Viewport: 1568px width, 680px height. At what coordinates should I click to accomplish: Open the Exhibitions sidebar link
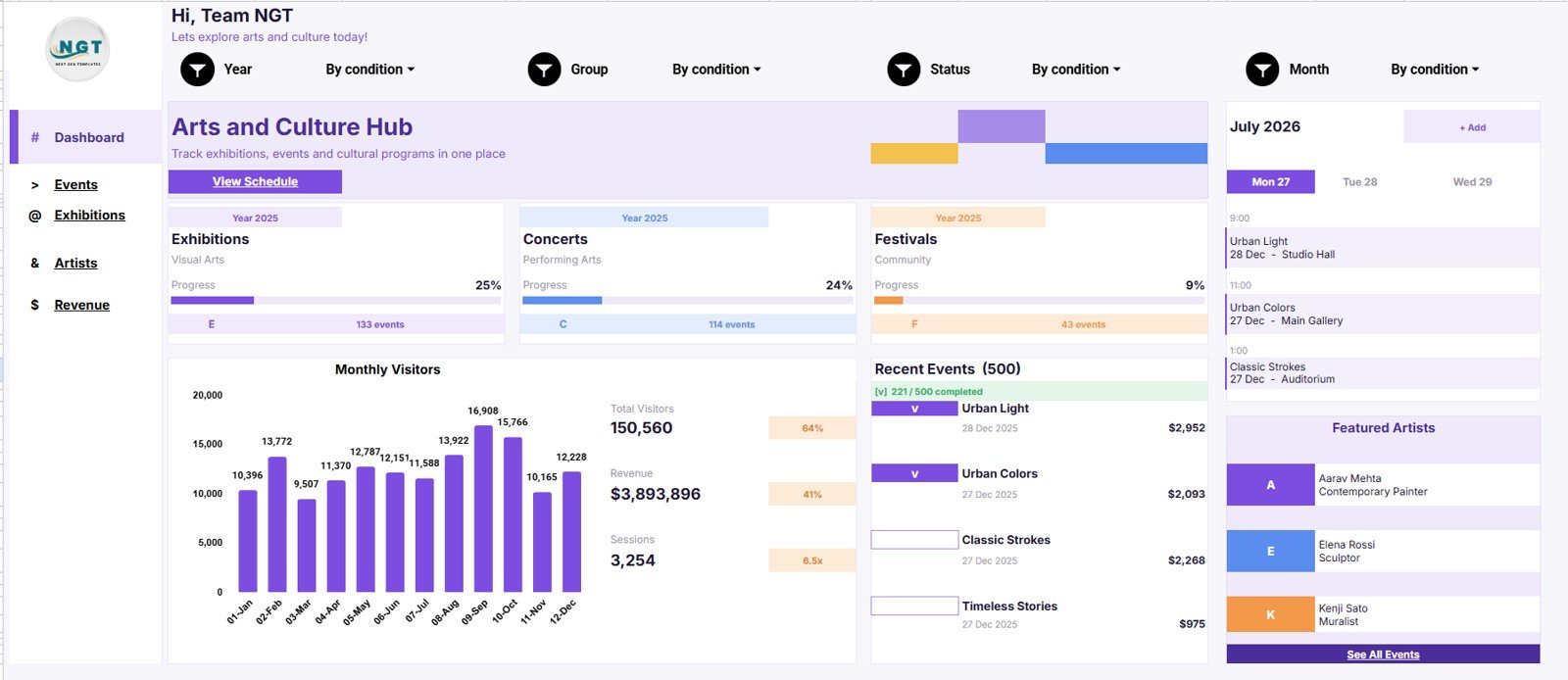click(89, 216)
